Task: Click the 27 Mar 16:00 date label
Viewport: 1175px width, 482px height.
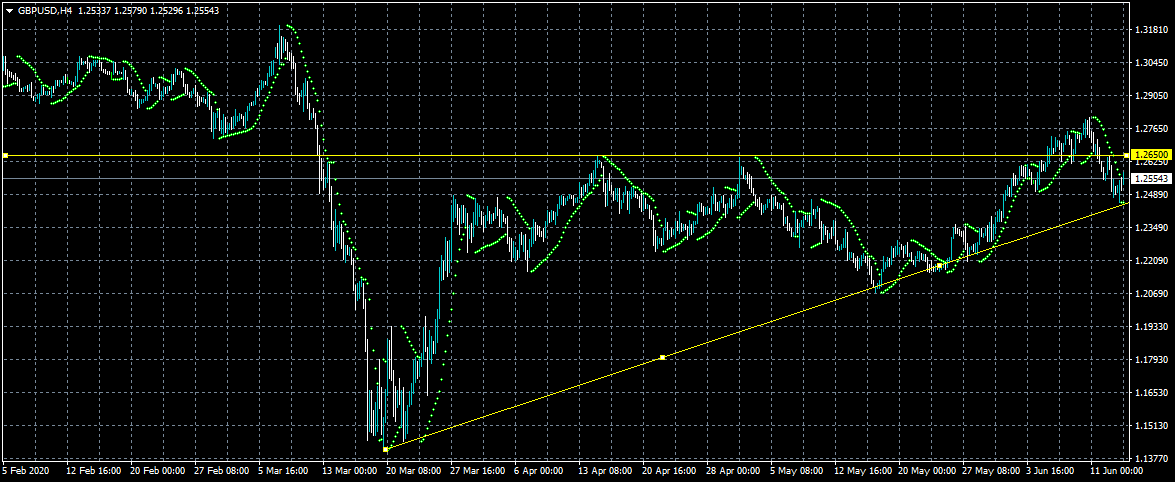Action: 478,472
